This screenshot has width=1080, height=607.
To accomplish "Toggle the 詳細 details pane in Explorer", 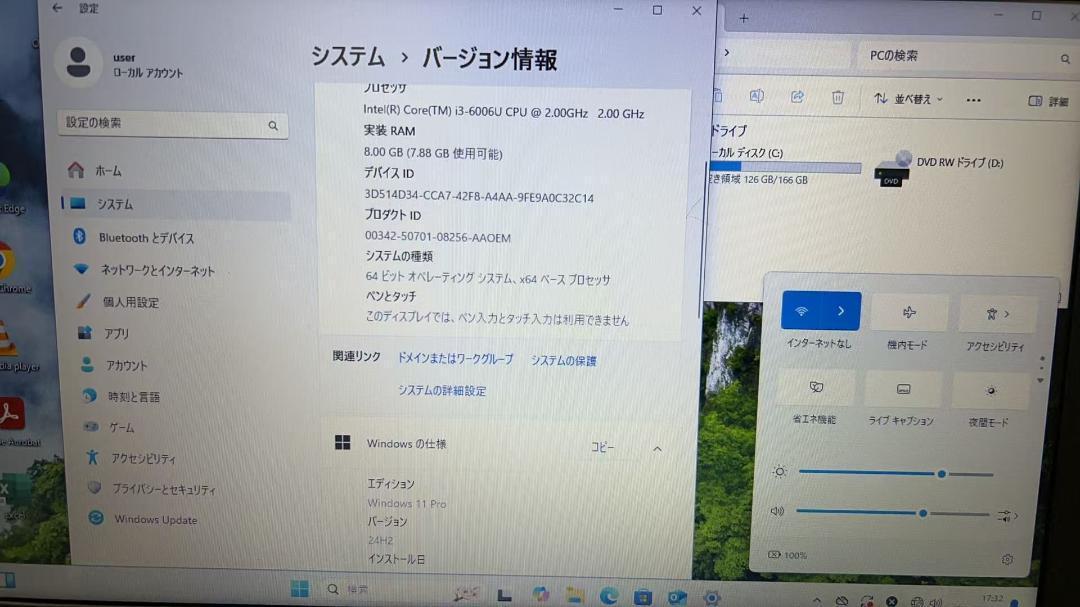I will click(1048, 101).
